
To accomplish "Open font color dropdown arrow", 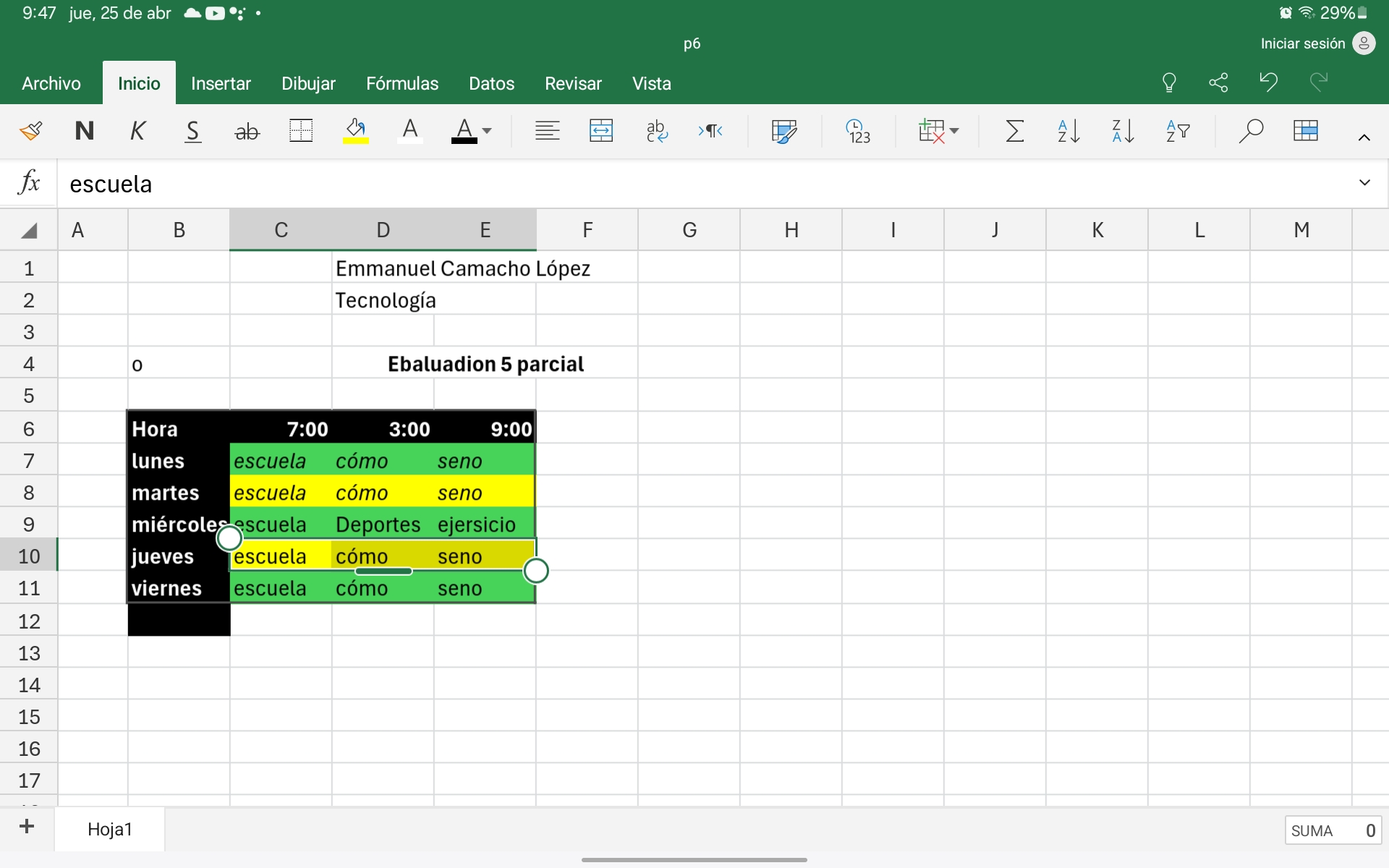I will tap(487, 131).
